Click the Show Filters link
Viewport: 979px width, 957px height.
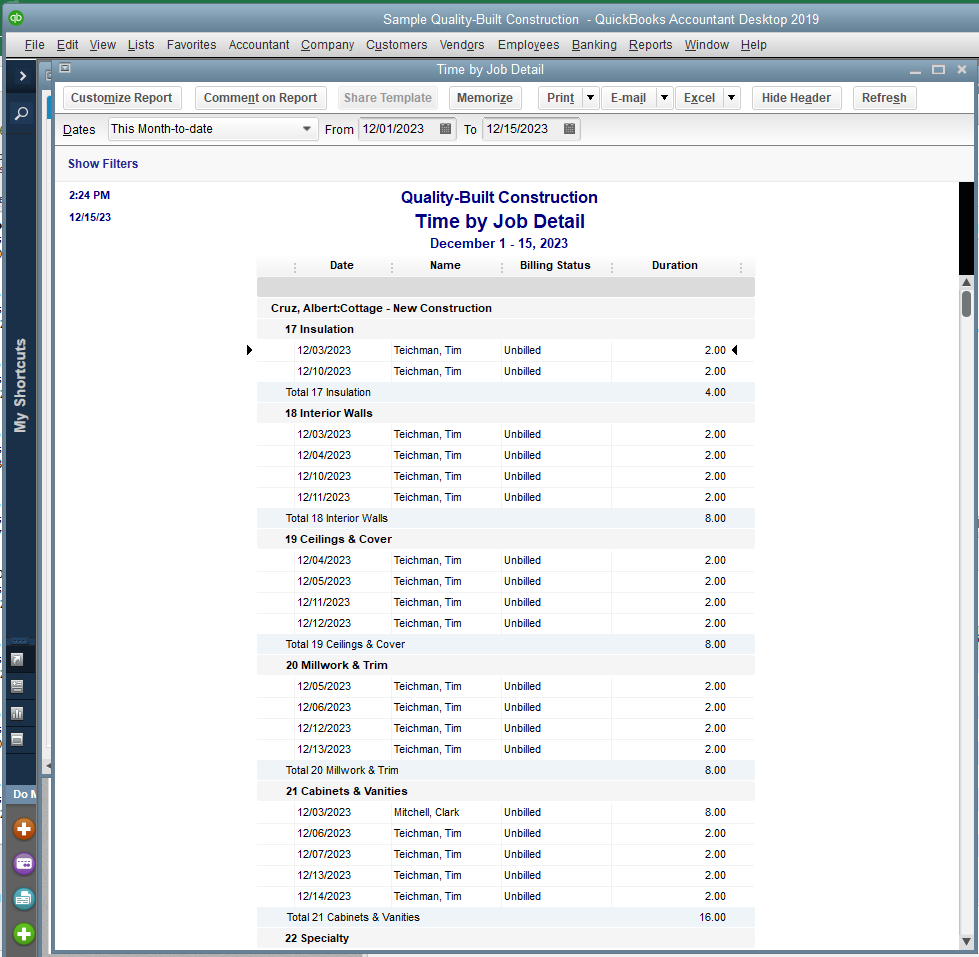[x=102, y=163]
